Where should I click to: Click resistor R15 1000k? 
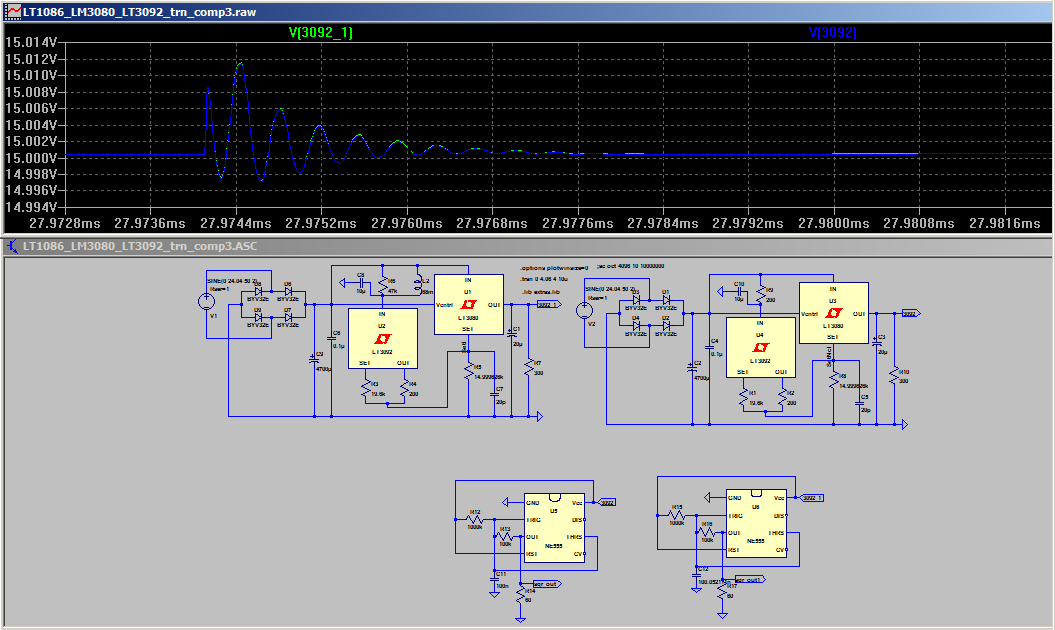point(677,515)
